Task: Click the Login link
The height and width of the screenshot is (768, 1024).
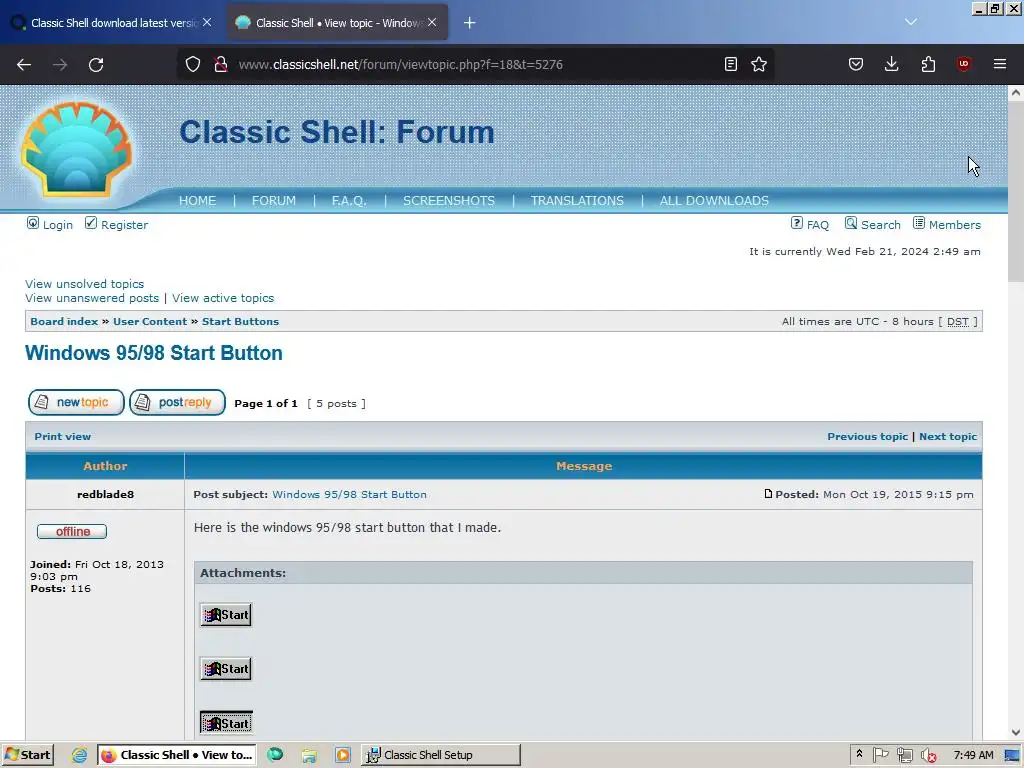Action: pos(57,225)
